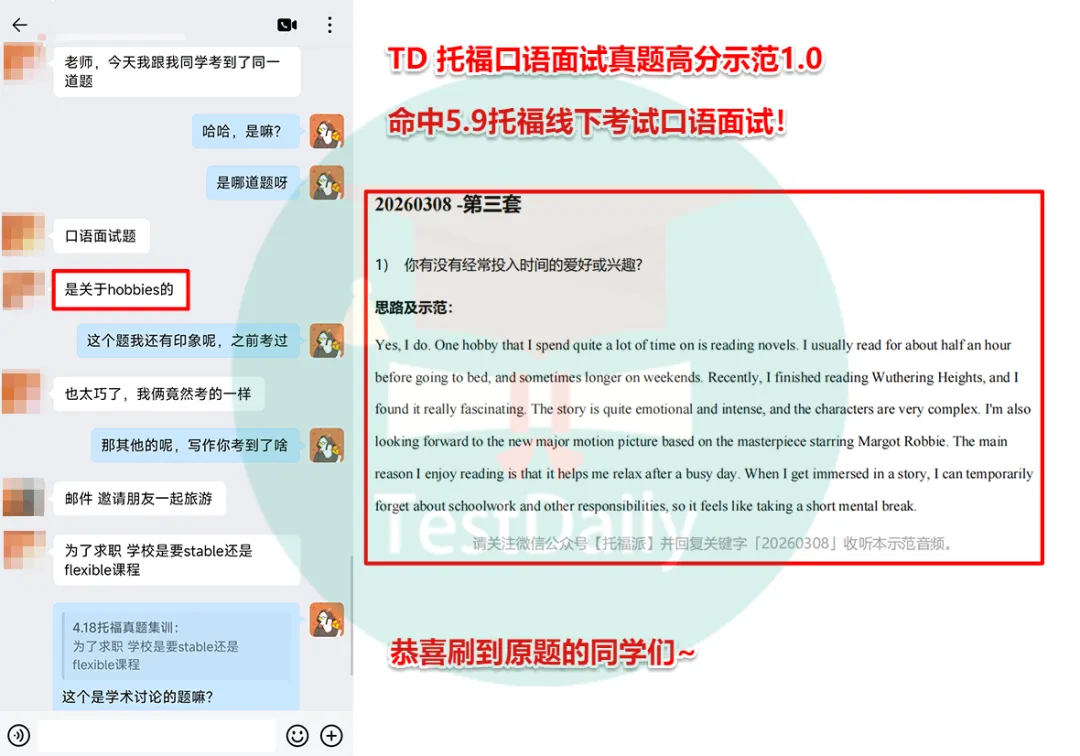Select message 也太巧了，我俩竟然考的一样
Screen dimensions: 1080x756
(158, 394)
